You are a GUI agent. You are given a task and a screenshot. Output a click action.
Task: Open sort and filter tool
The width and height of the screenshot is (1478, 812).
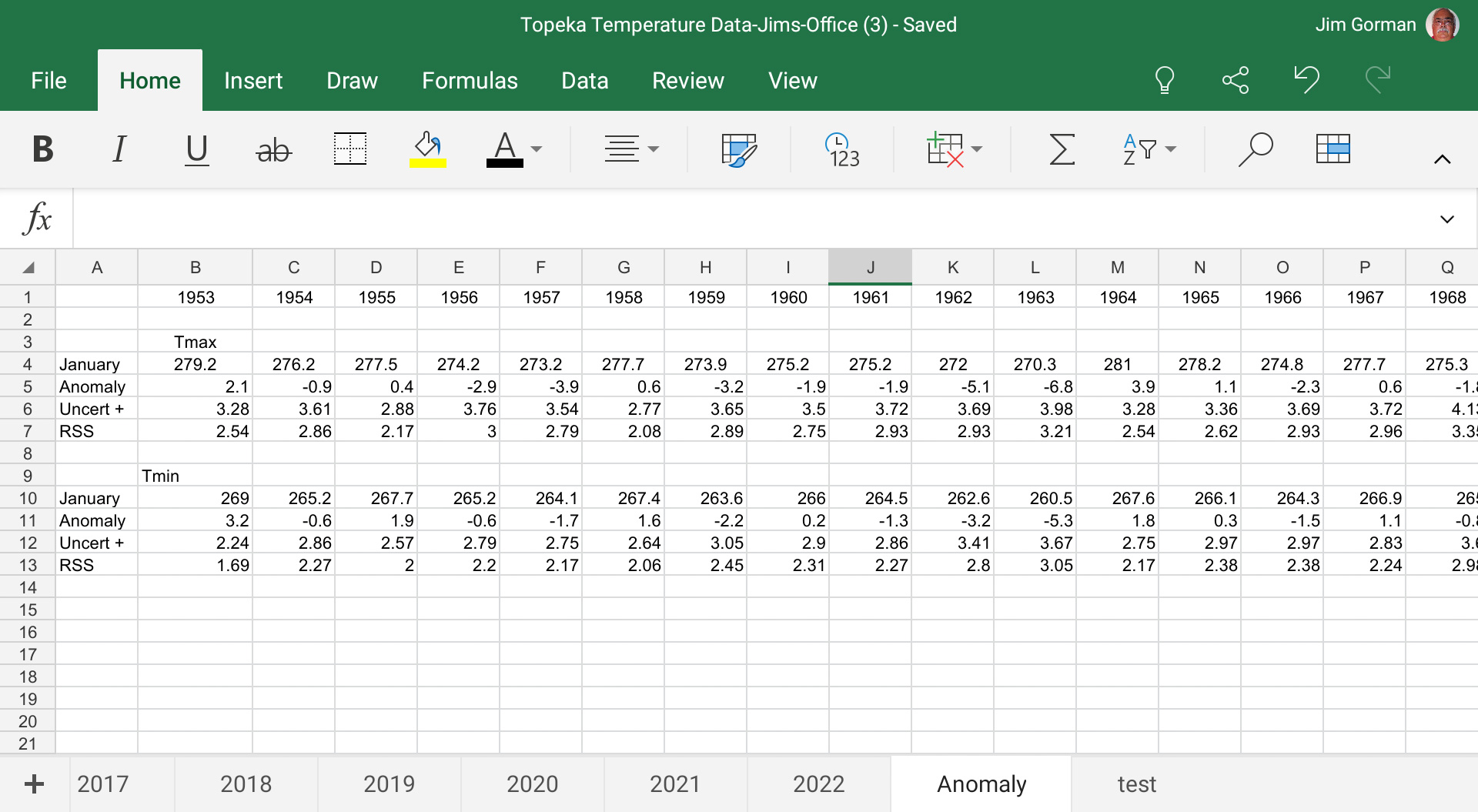point(1149,149)
